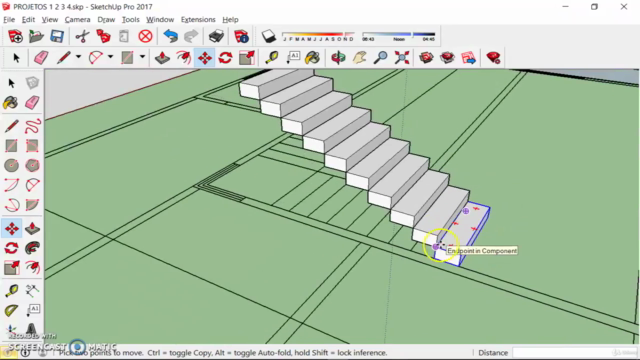Open the Extension Warehouse icon
The image size is (640, 360).
(x=447, y=58)
